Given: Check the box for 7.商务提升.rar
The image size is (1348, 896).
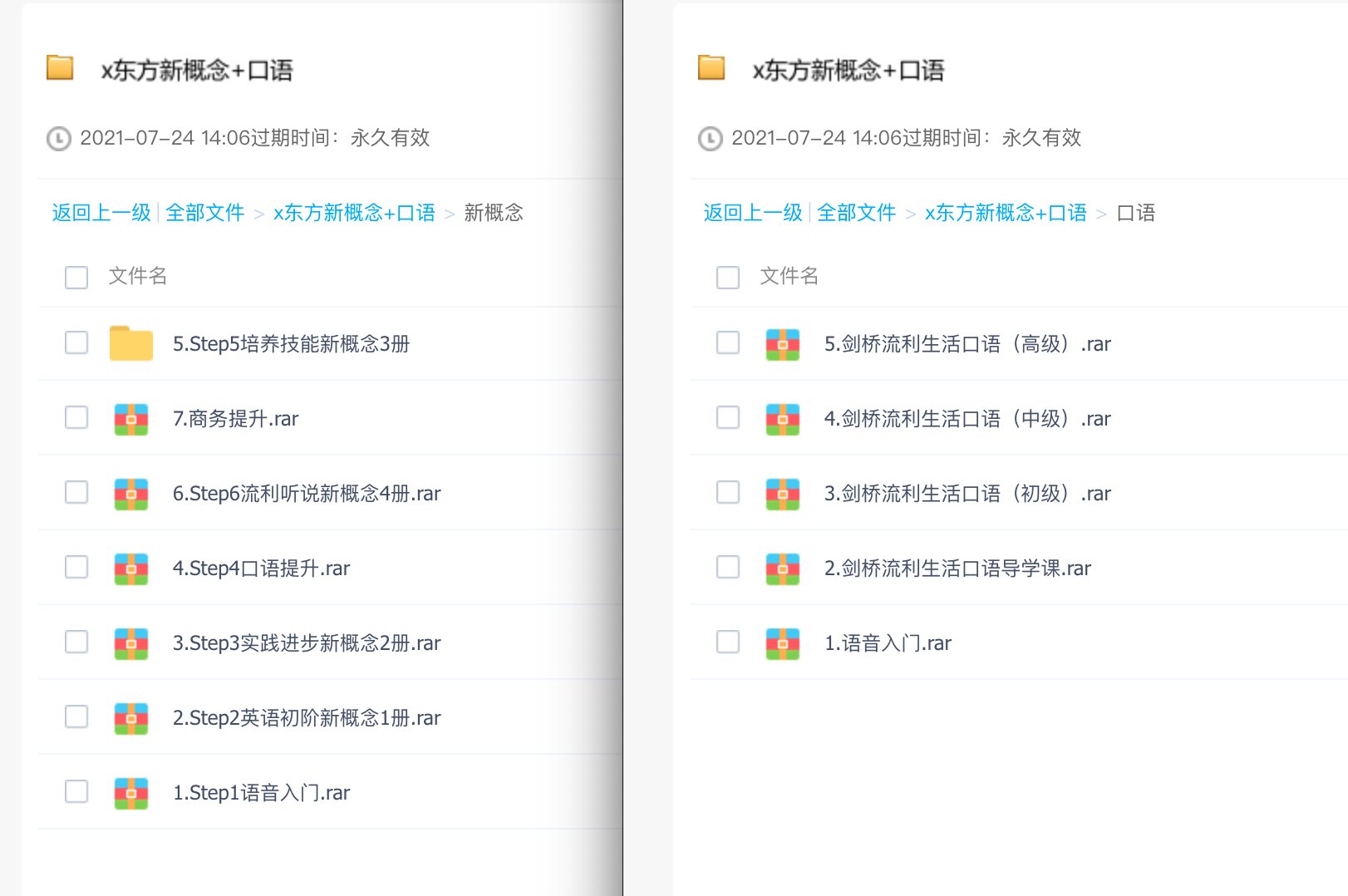Looking at the screenshot, I should 76,417.
